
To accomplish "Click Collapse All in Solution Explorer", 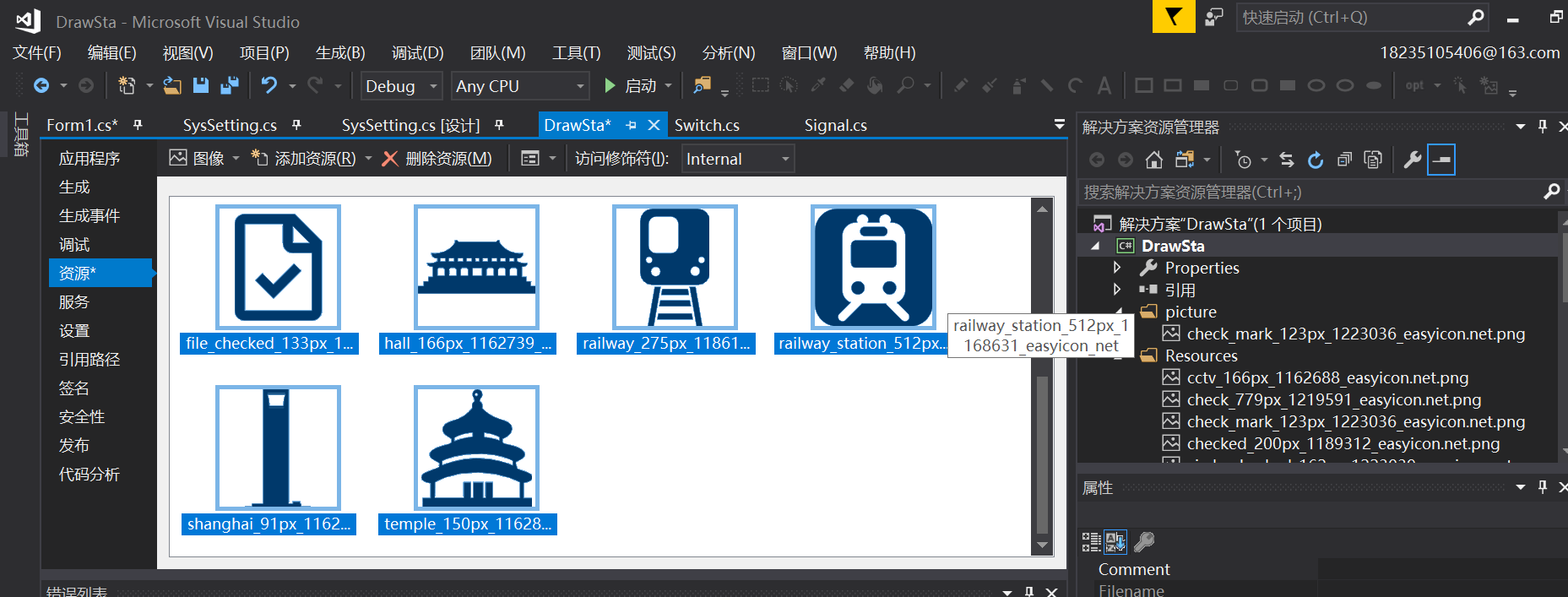I will point(1344,160).
